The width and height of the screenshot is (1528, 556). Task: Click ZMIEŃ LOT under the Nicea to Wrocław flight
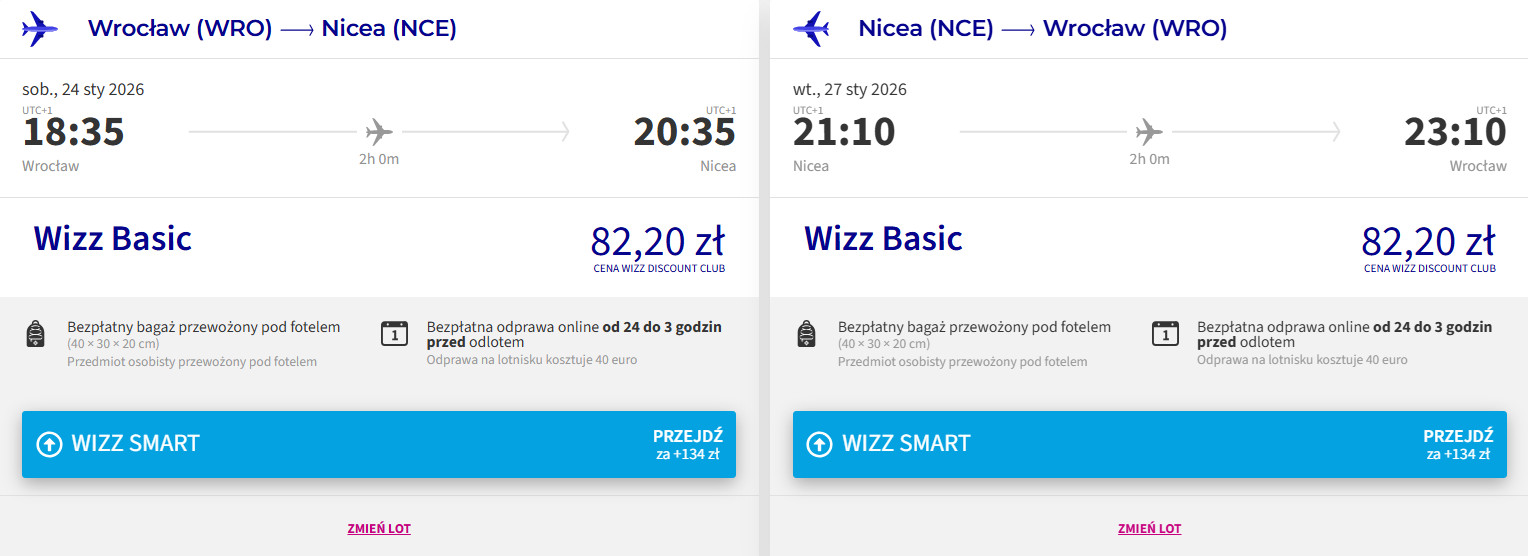click(x=1149, y=529)
